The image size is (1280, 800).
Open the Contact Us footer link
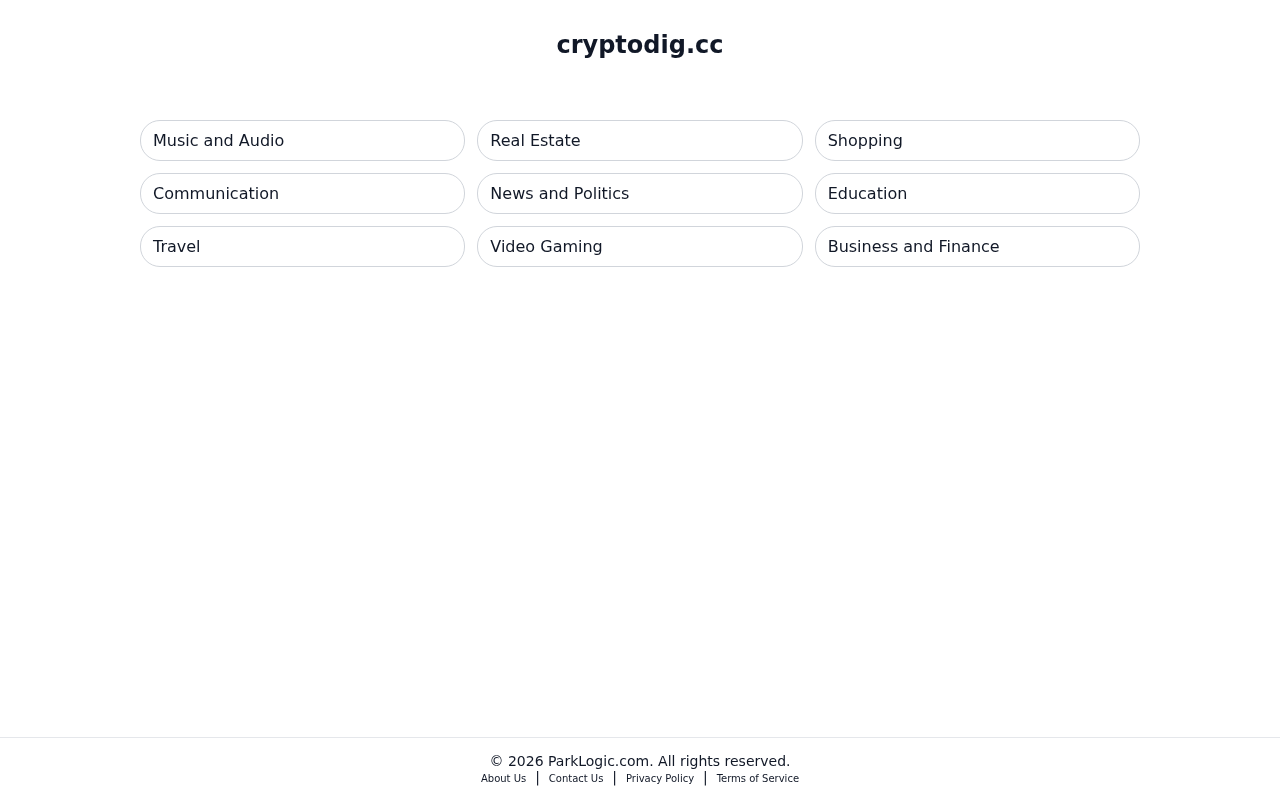point(576,779)
